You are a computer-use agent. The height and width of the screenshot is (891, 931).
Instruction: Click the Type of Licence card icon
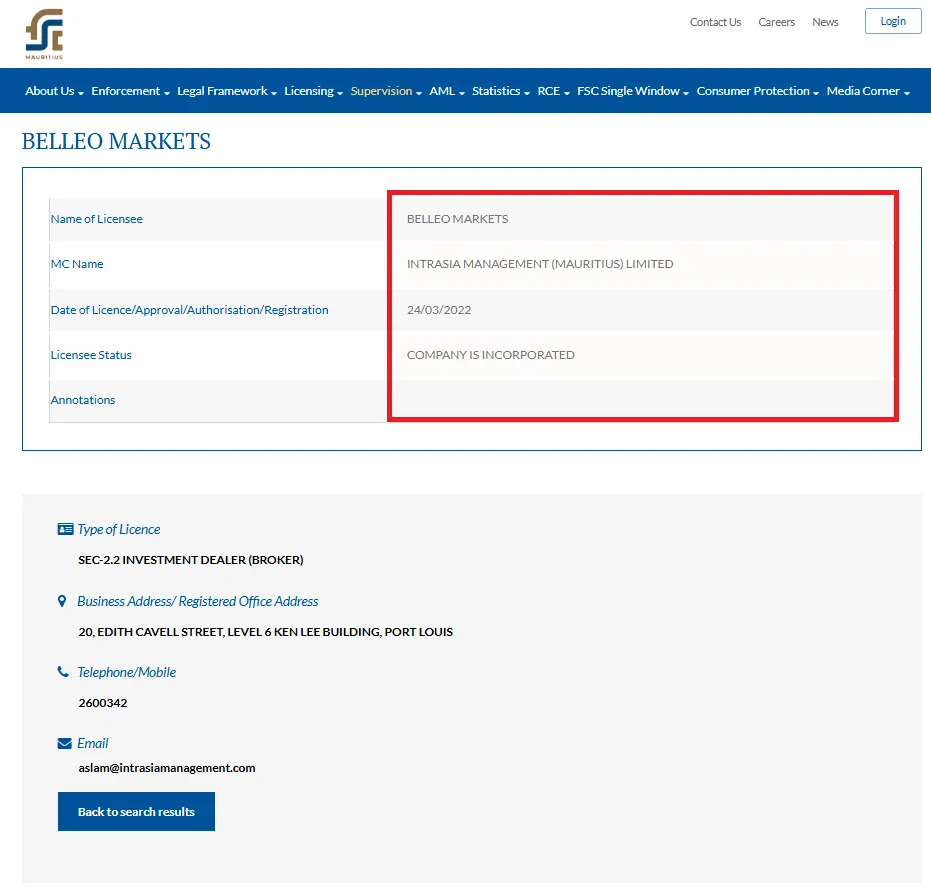click(65, 529)
